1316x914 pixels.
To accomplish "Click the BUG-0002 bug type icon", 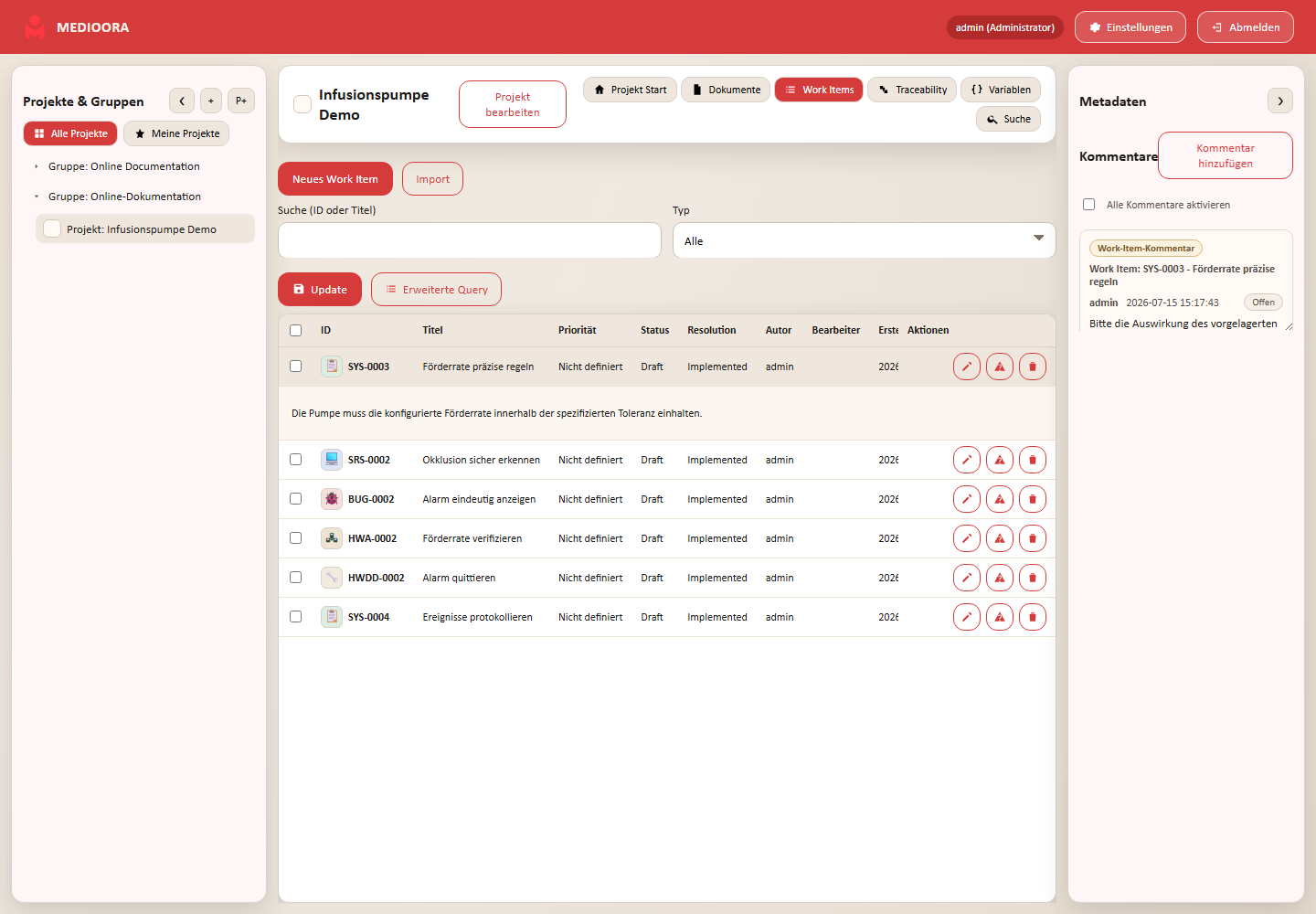I will click(x=332, y=499).
